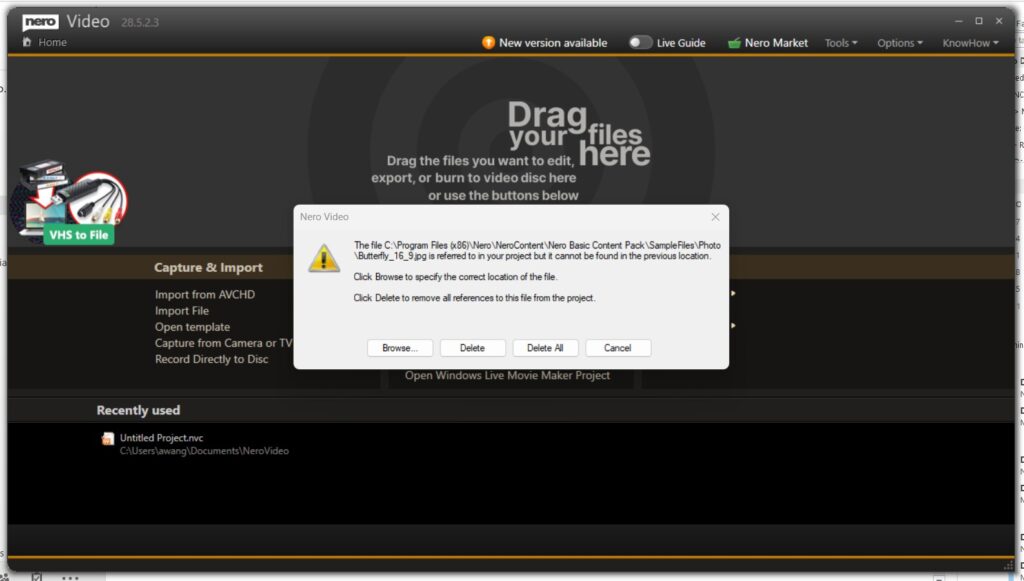Click the resize grip at window corner
This screenshot has height=581, width=1024.
point(1010,565)
